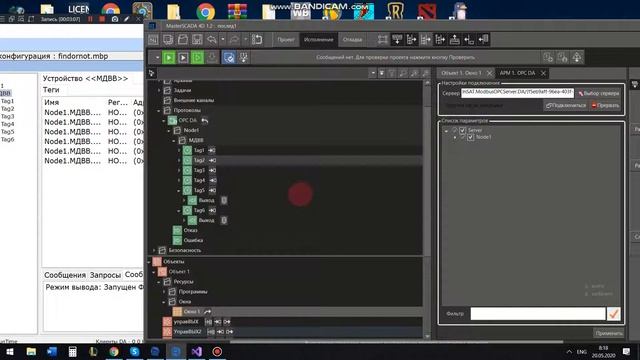The width and height of the screenshot is (640, 360).
Task: Open Visual Studio from the taskbar
Action: click(196, 351)
